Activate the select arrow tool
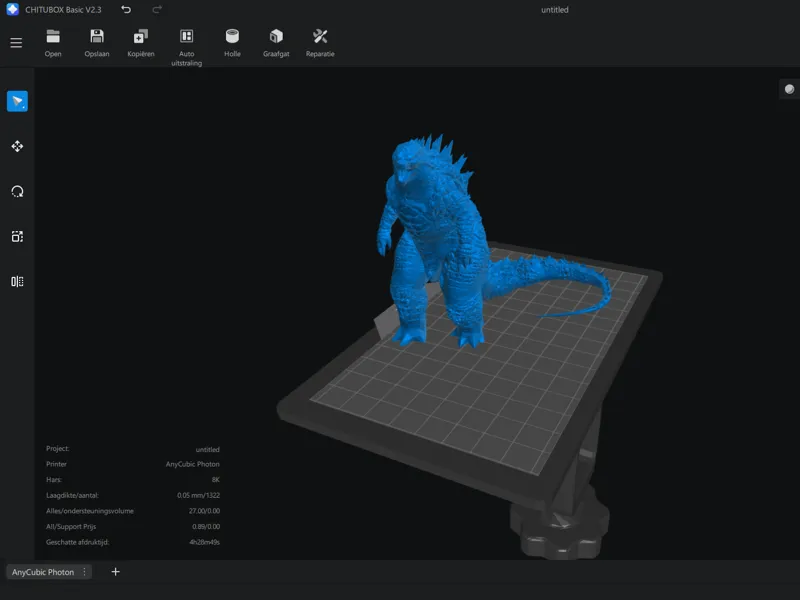 point(17,101)
